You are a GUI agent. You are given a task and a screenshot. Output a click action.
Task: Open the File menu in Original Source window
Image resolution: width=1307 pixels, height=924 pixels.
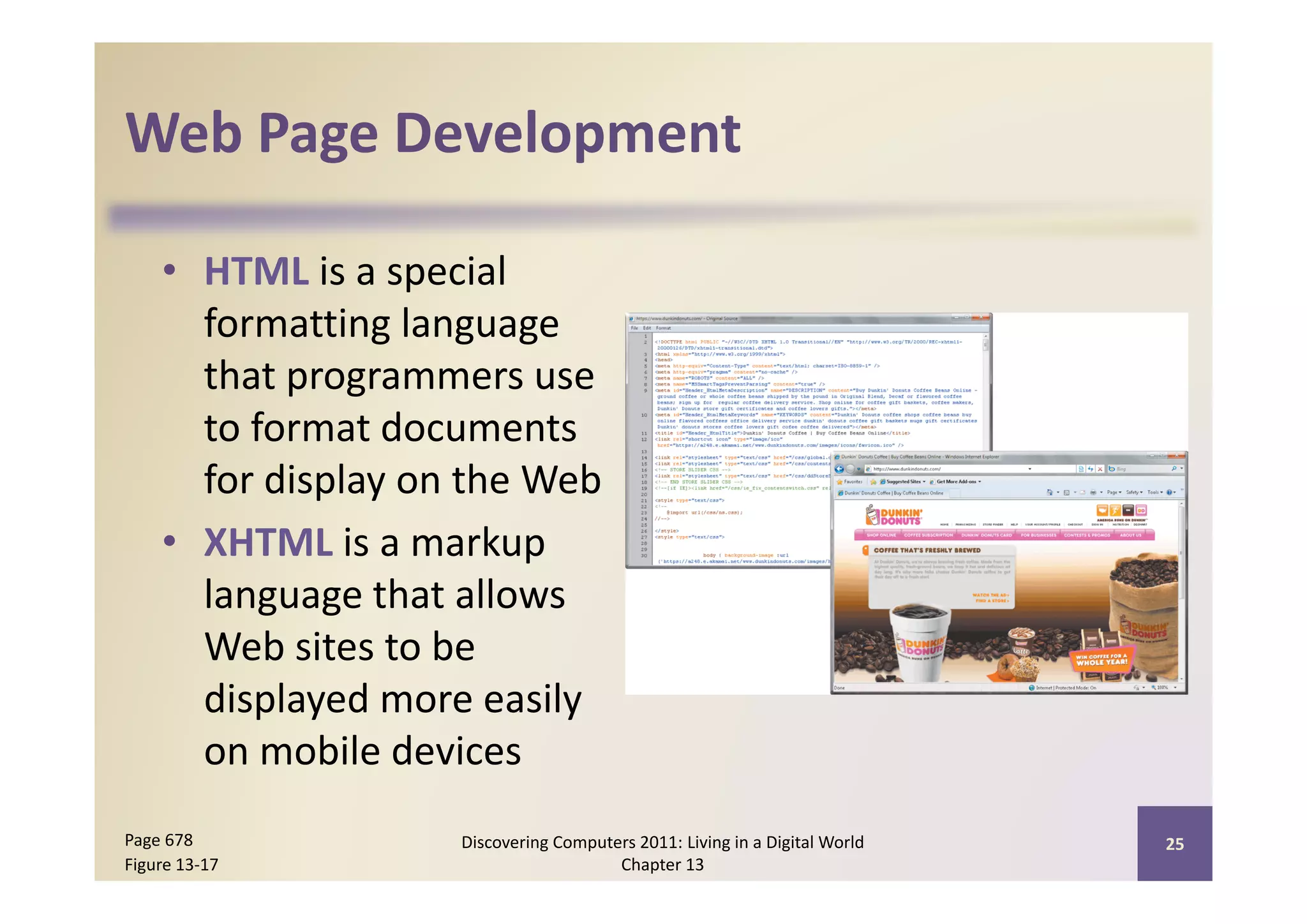coord(634,328)
